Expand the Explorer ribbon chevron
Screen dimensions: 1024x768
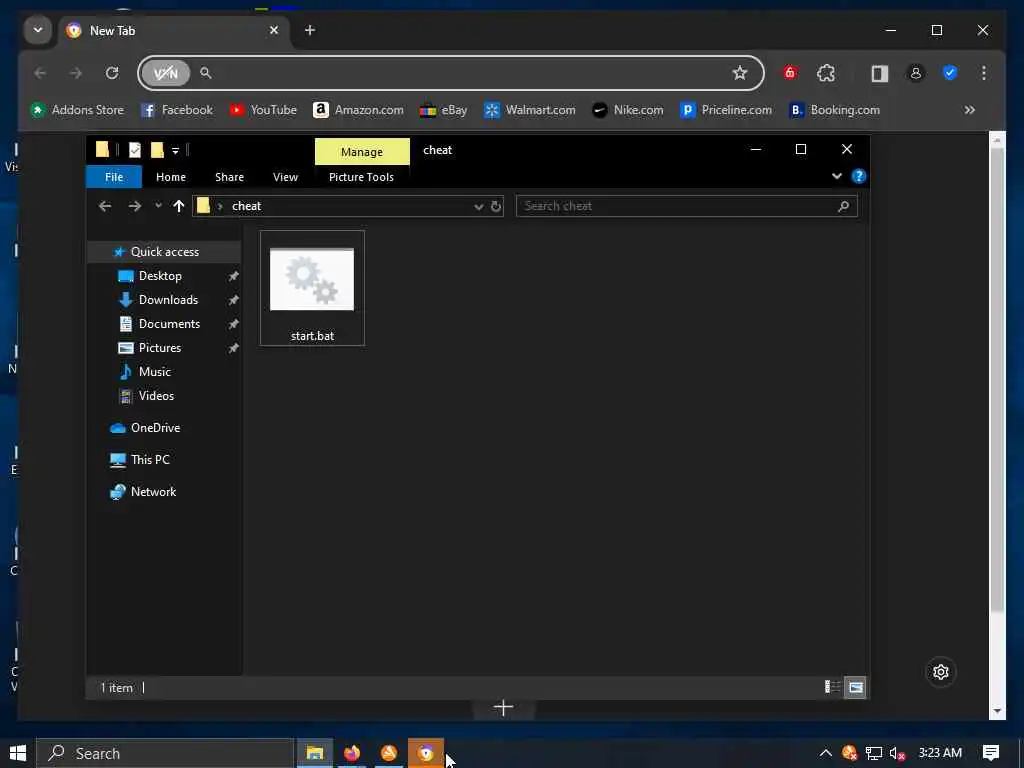(837, 176)
